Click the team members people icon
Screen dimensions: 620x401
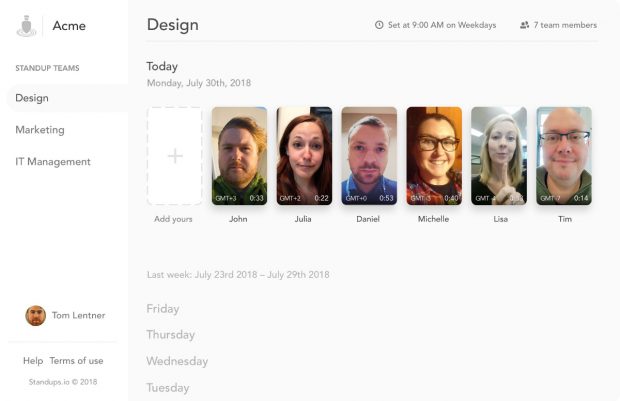tap(524, 25)
